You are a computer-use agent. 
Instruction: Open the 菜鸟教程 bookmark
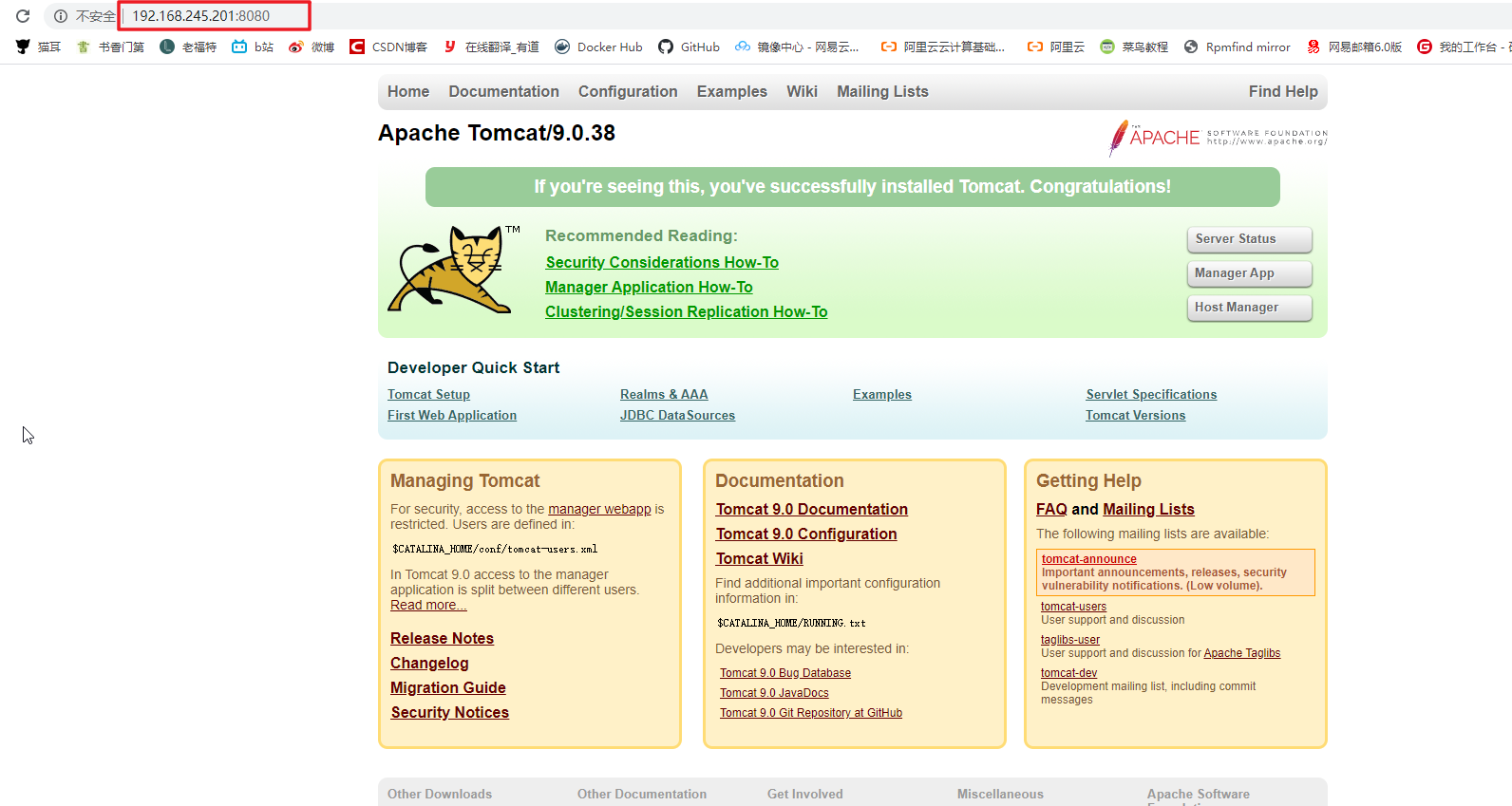tap(1134, 47)
